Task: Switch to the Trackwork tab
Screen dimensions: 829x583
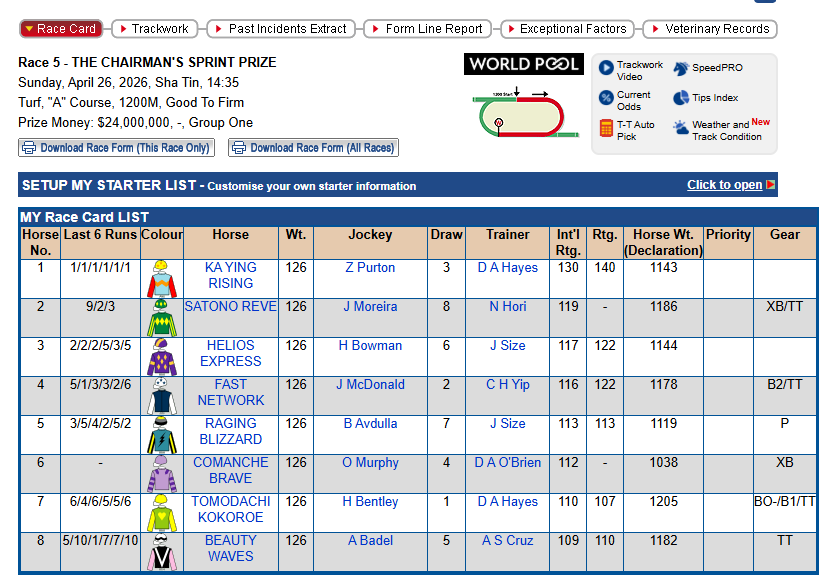Action: [x=160, y=29]
